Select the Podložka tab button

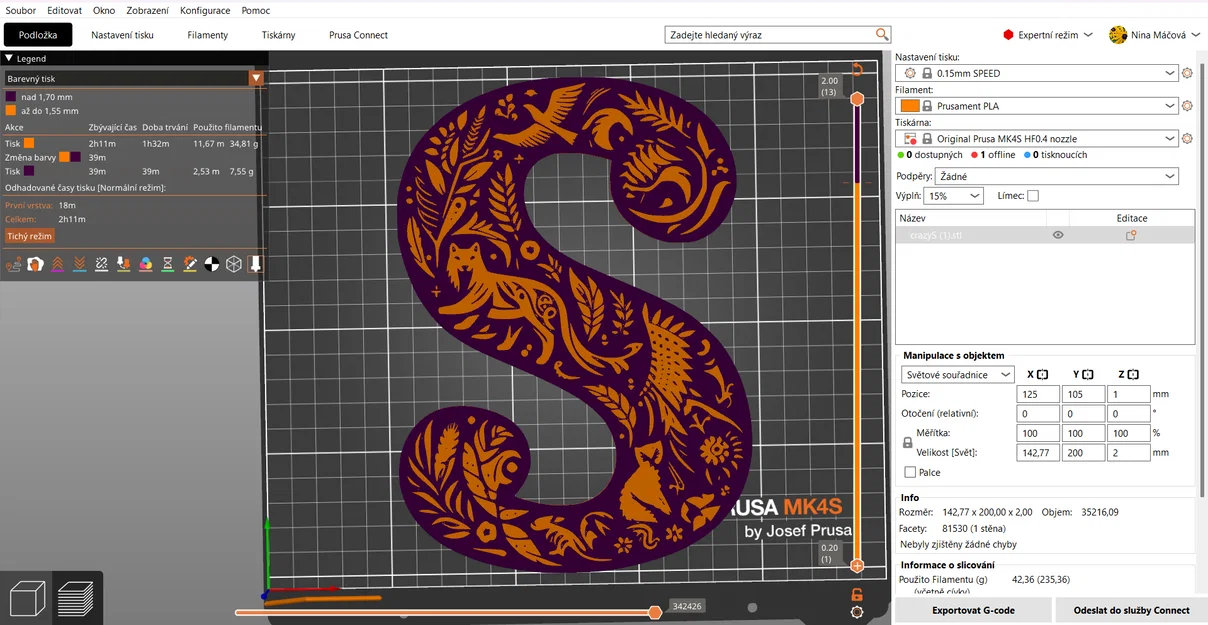tap(38, 35)
